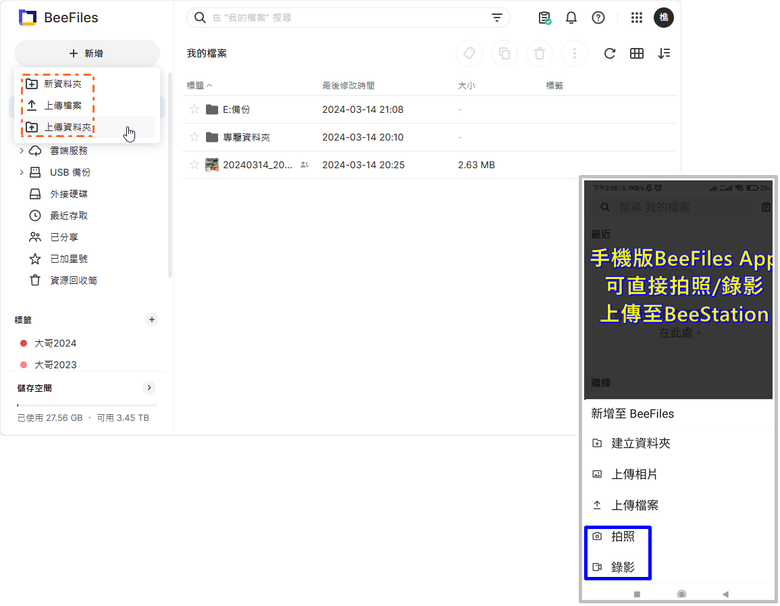Star the 專屬資料夾 folder
The image size is (780, 606).
pyautogui.click(x=195, y=137)
